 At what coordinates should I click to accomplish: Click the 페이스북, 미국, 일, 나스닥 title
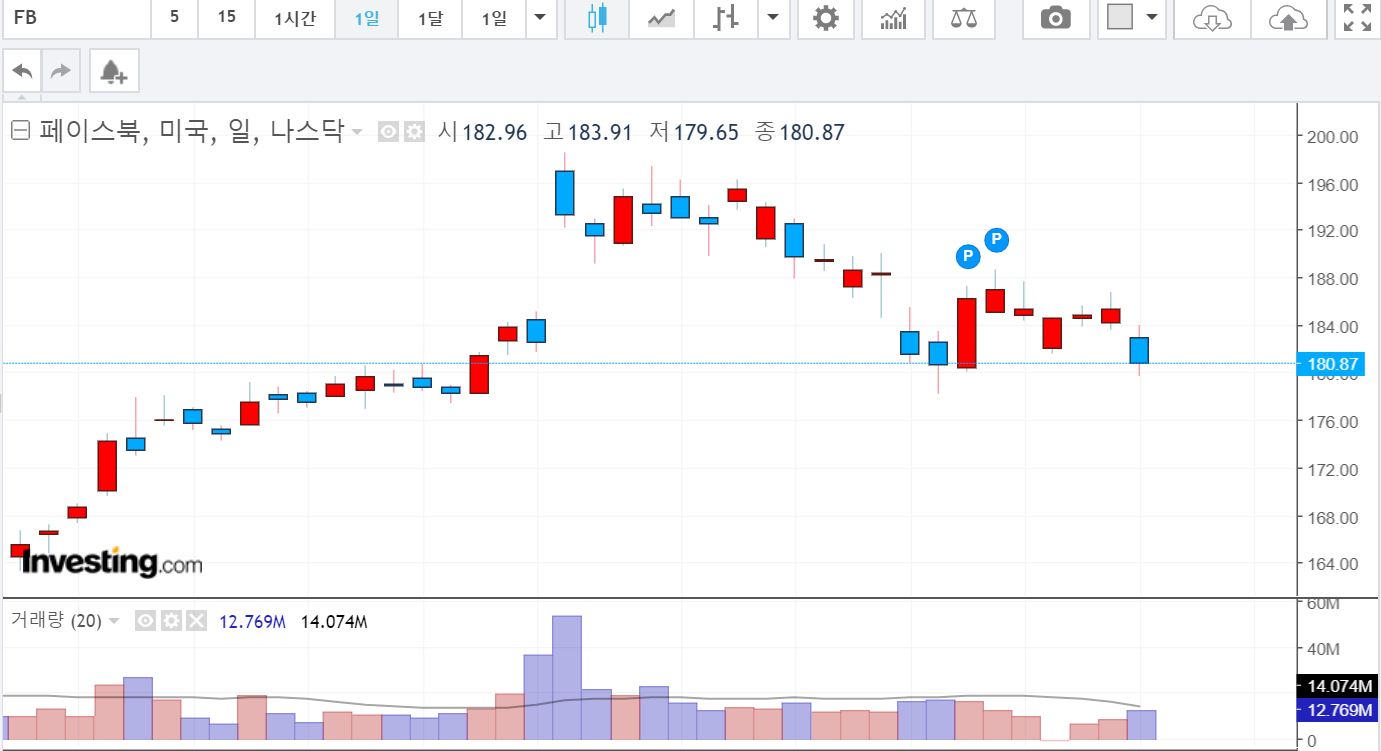coord(192,131)
